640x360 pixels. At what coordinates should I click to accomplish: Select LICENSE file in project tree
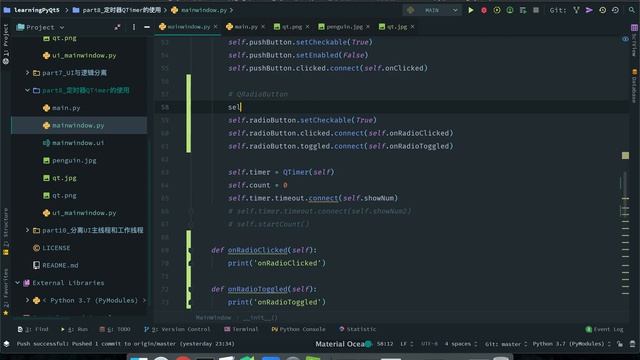pyautogui.click(x=56, y=248)
